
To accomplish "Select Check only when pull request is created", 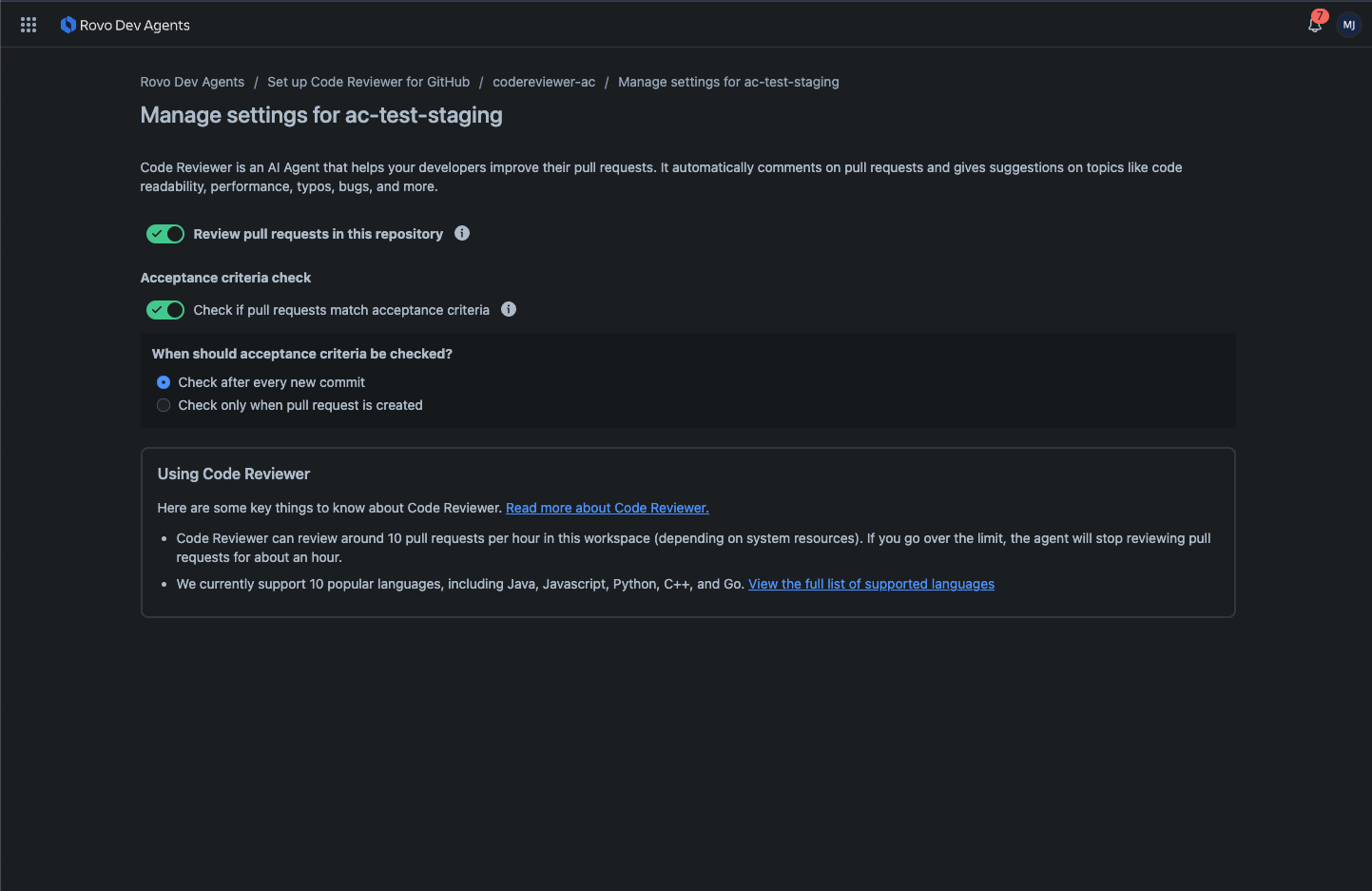I will (163, 404).
